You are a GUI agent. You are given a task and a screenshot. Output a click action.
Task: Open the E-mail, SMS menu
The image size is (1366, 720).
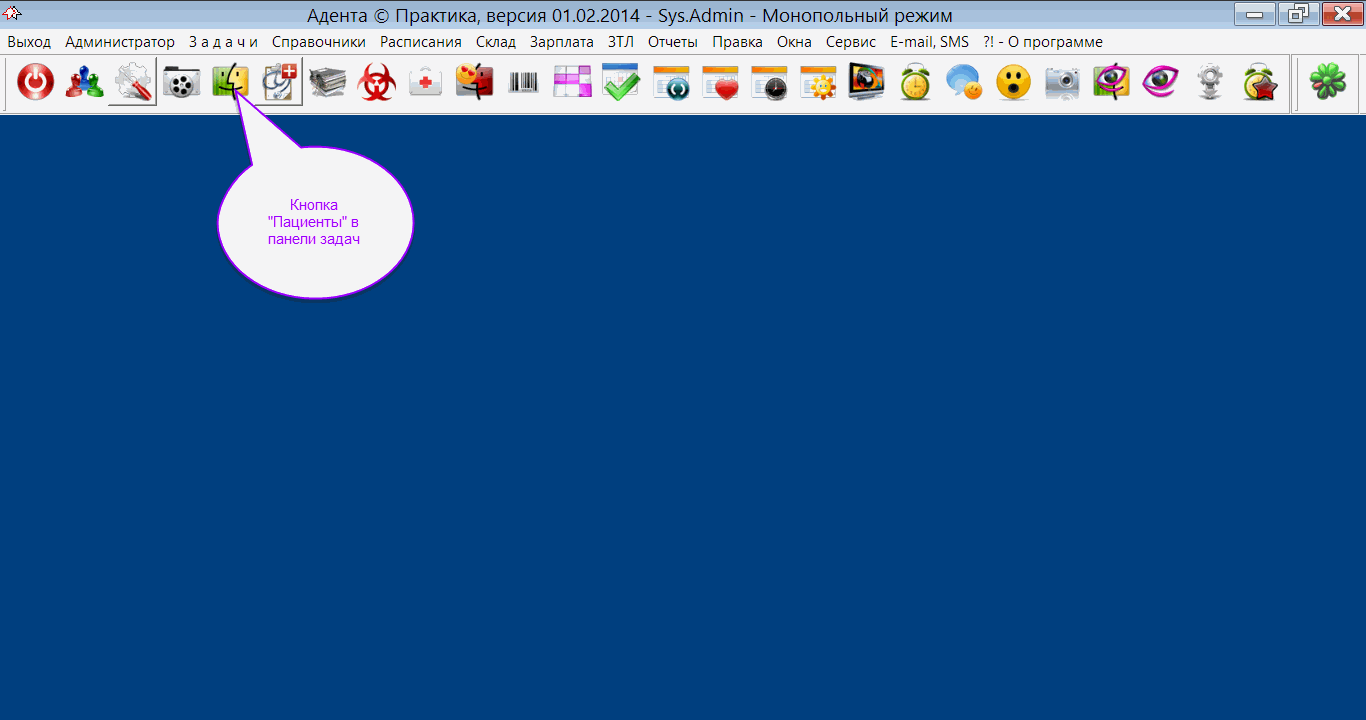(x=929, y=42)
